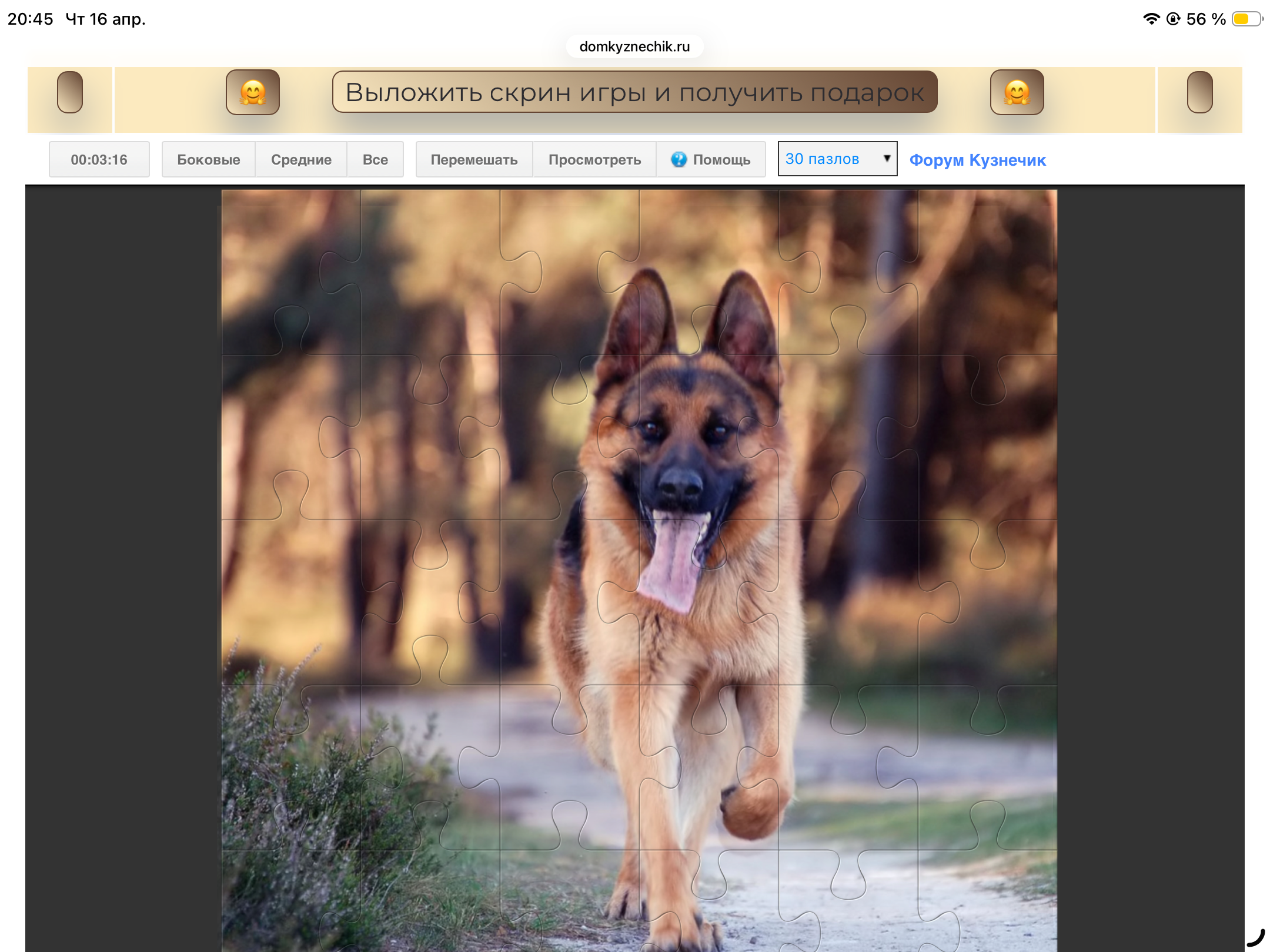This screenshot has height=952, width=1270.
Task: Preview image with Просмотреть button
Action: [x=594, y=159]
